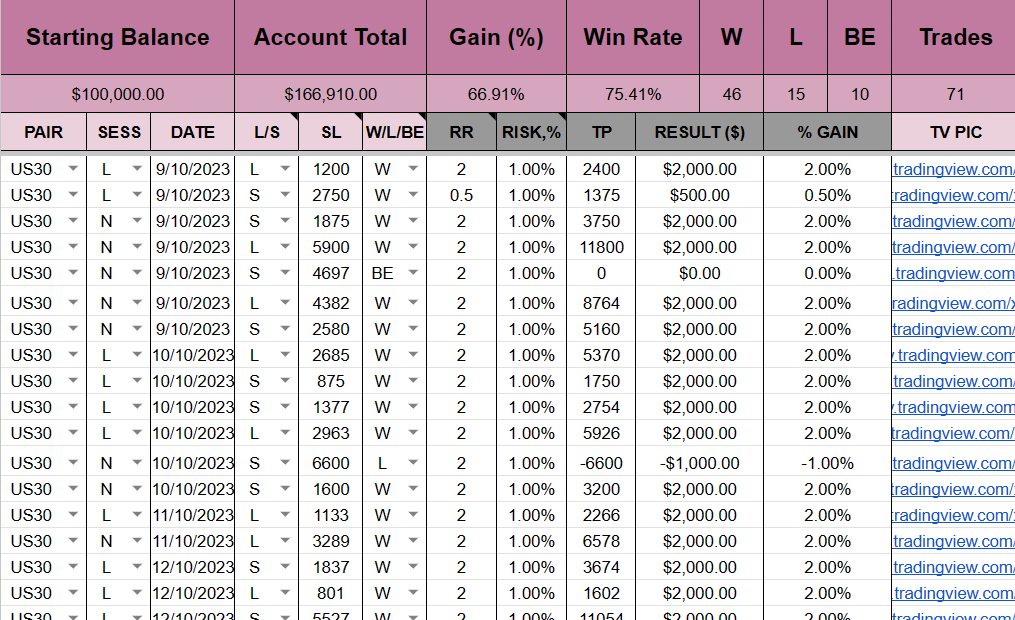
Task: Select the TV PIC column header
Action: point(954,132)
